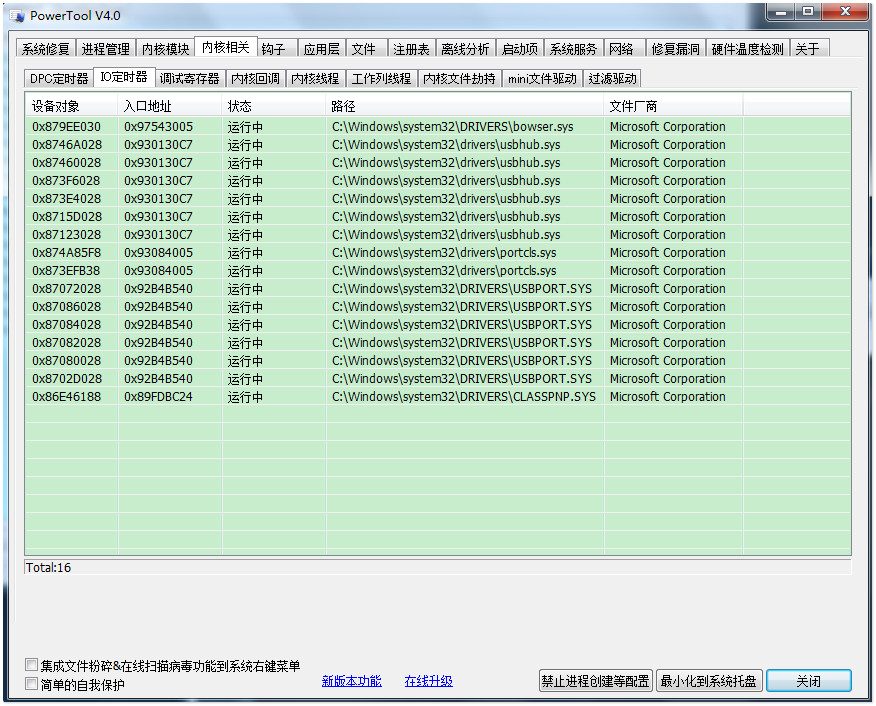Select the row with device 0x87084028

438,325
